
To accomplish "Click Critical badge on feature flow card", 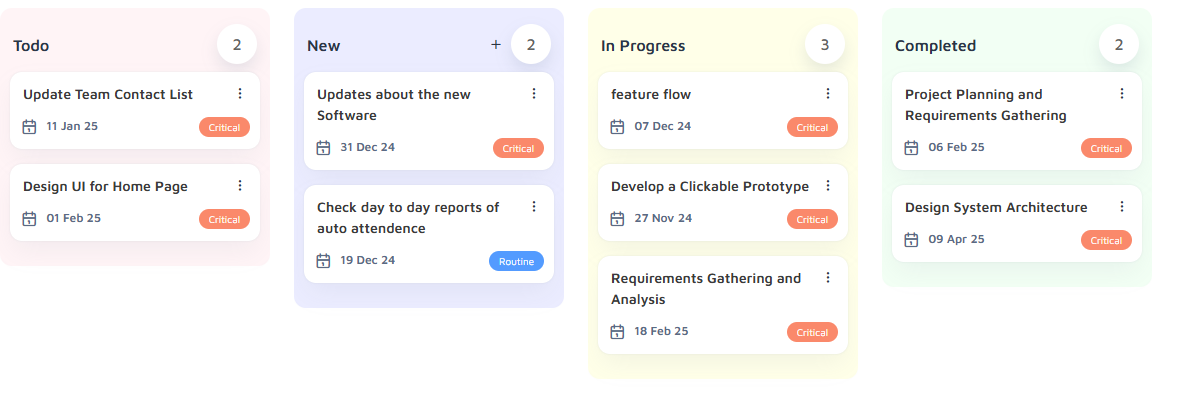I will tap(812, 127).
